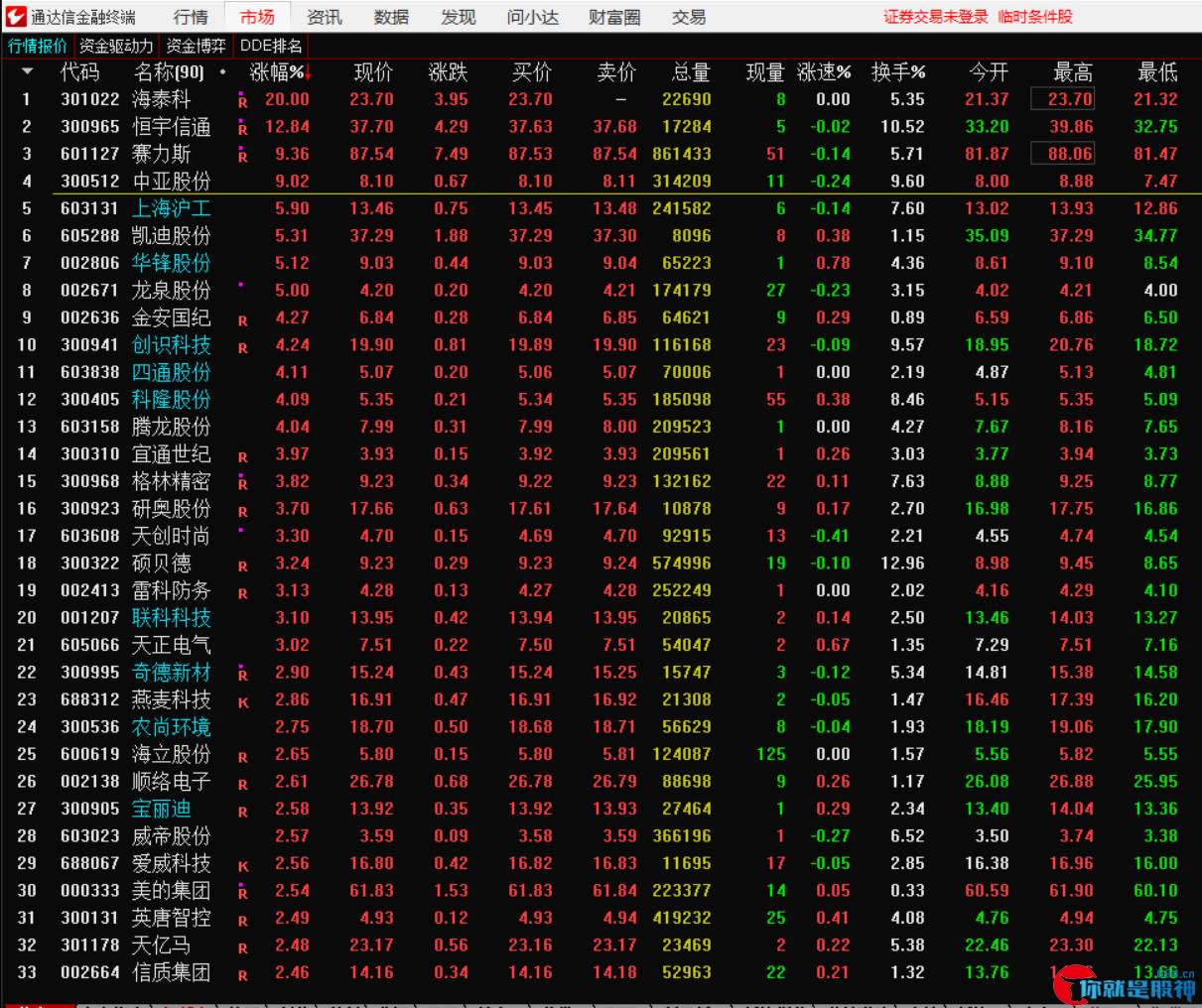This screenshot has height=1008, width=1202.
Task: Click stock code 603023 for 威帝股份
Action: coord(89,836)
